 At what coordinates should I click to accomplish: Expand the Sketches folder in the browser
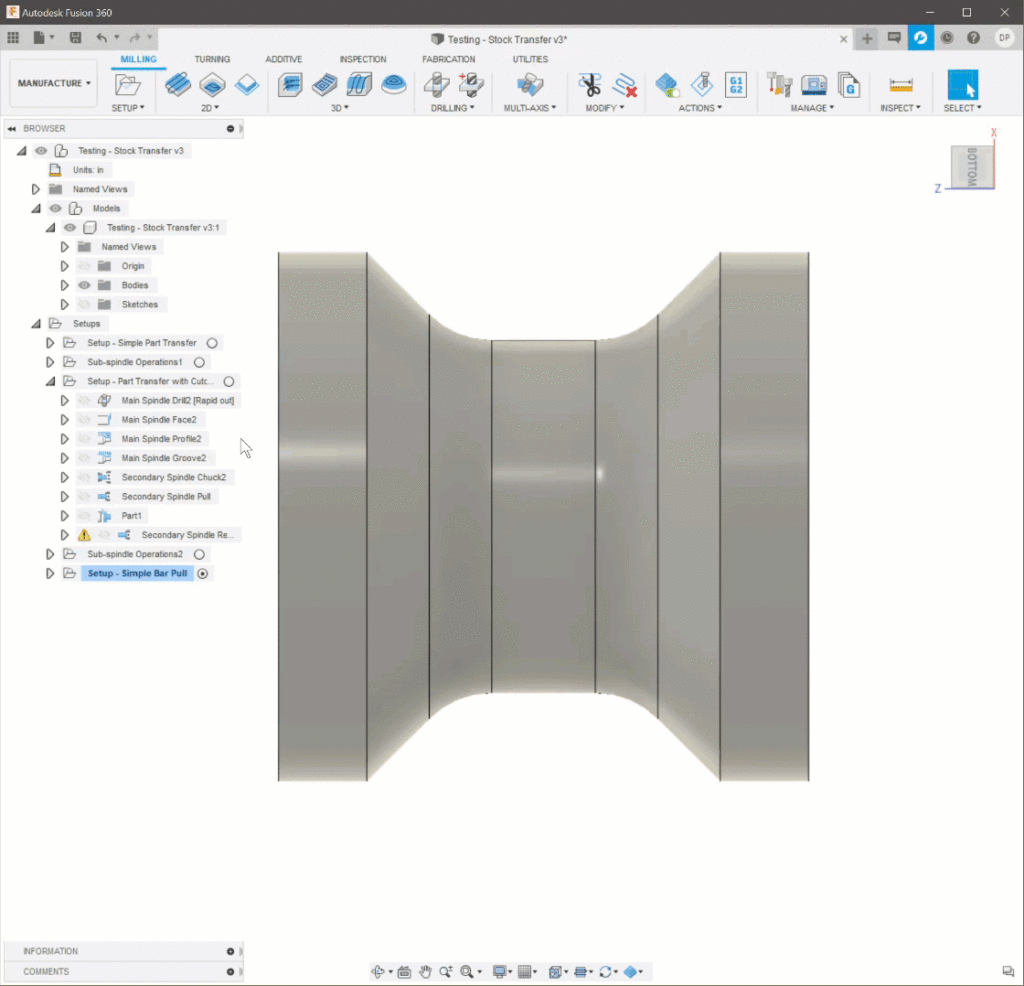[x=65, y=305]
